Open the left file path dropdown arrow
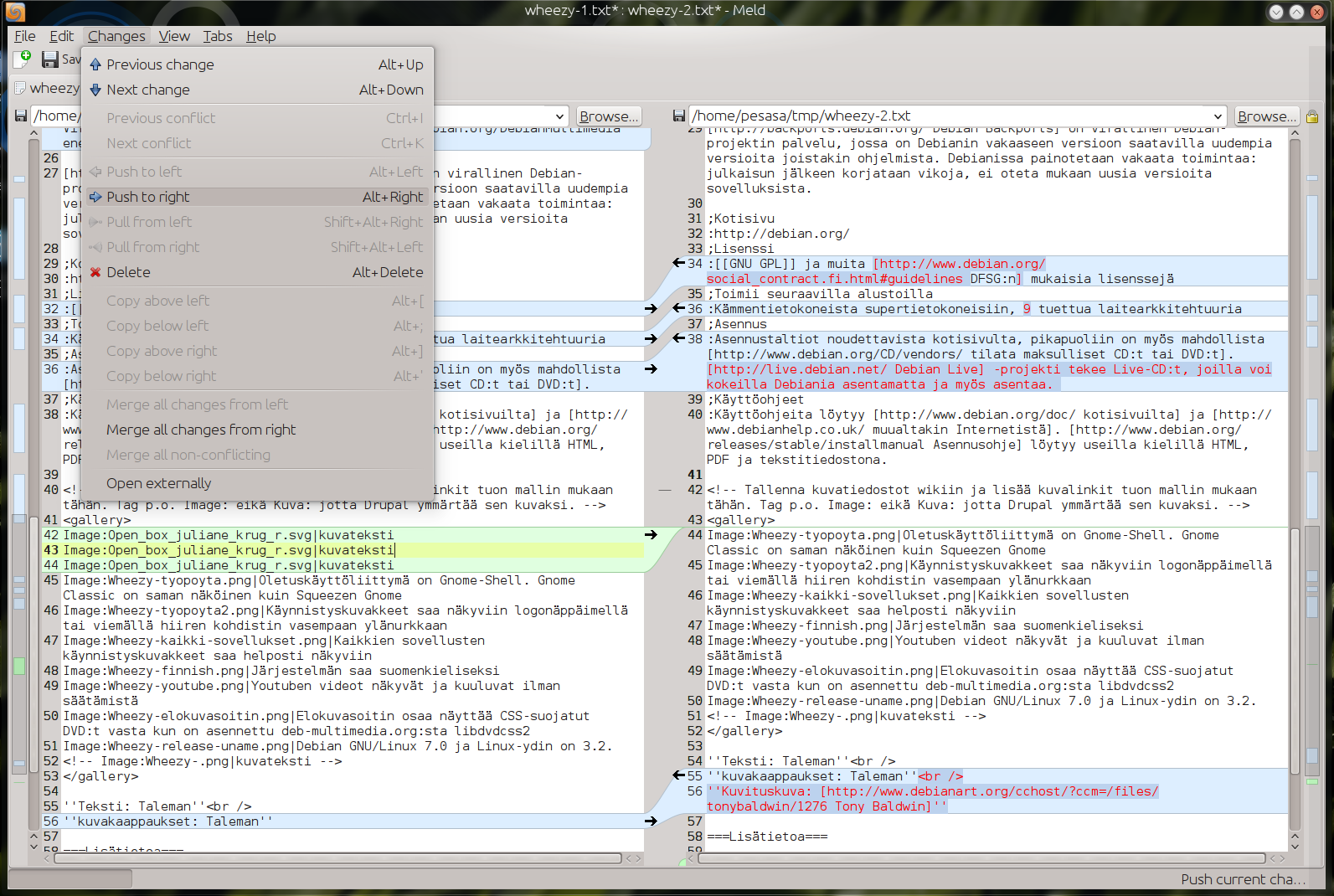1334x896 pixels. pos(559,116)
